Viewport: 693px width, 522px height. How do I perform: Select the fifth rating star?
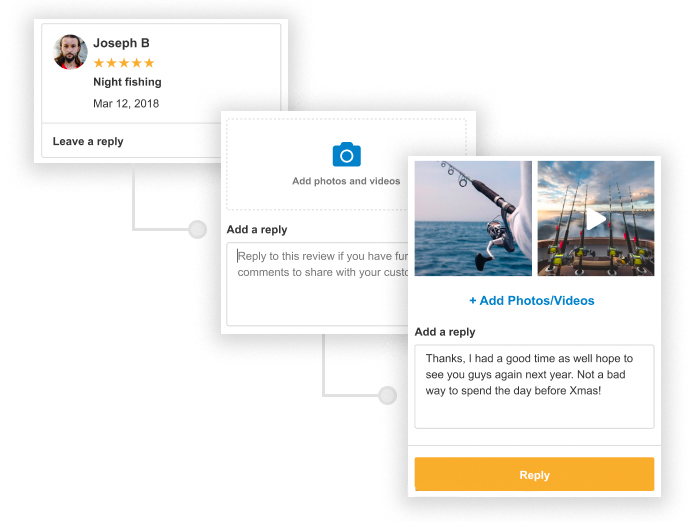[x=149, y=63]
